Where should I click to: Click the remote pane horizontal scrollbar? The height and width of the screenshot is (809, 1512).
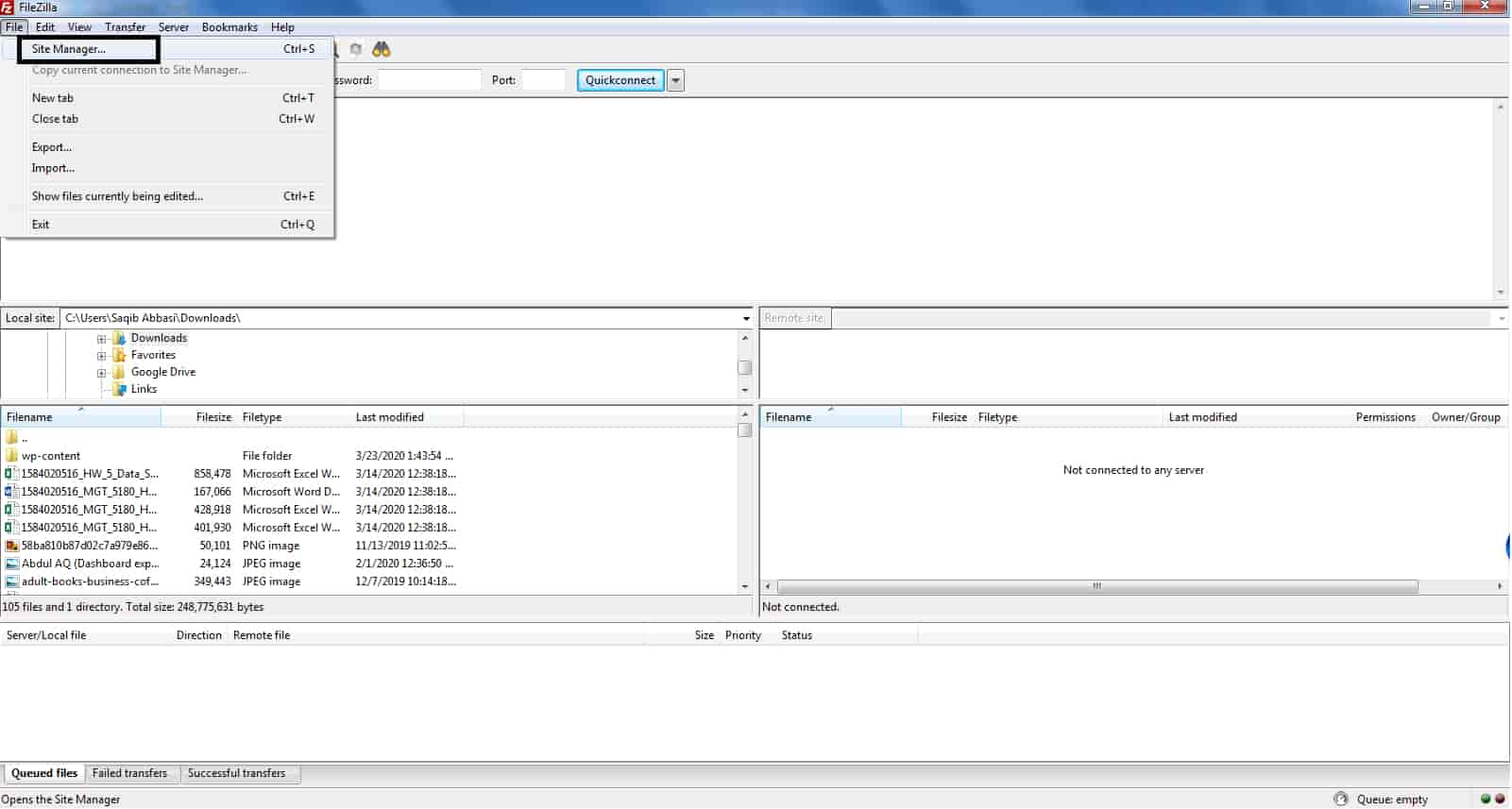click(x=1096, y=586)
